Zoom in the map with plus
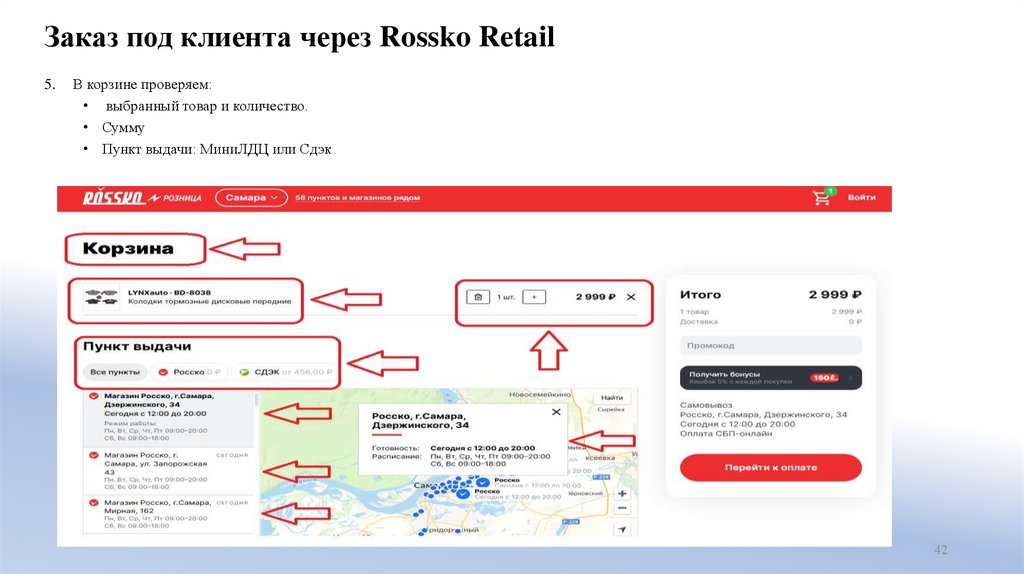This screenshot has height=574, width=1024. (x=622, y=494)
